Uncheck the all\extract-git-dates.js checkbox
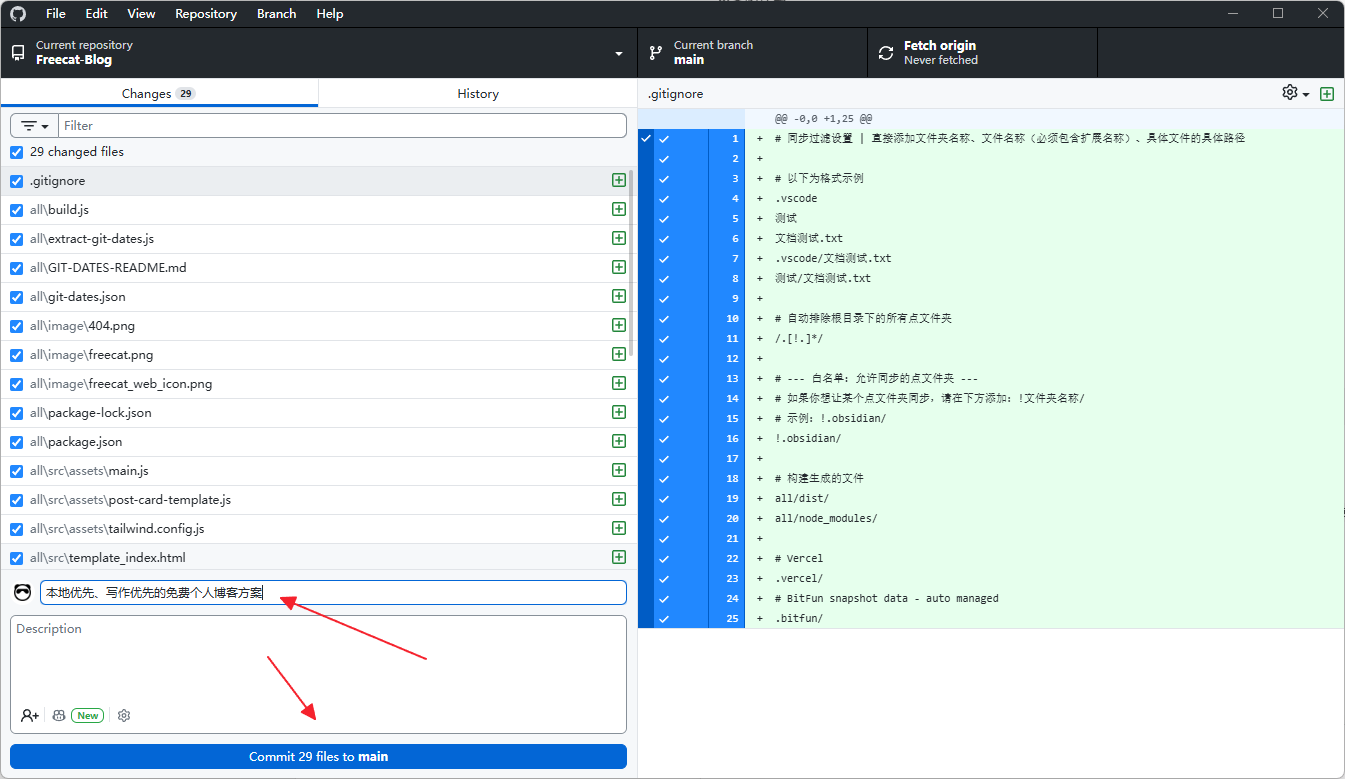The height and width of the screenshot is (779, 1345). (x=16, y=239)
